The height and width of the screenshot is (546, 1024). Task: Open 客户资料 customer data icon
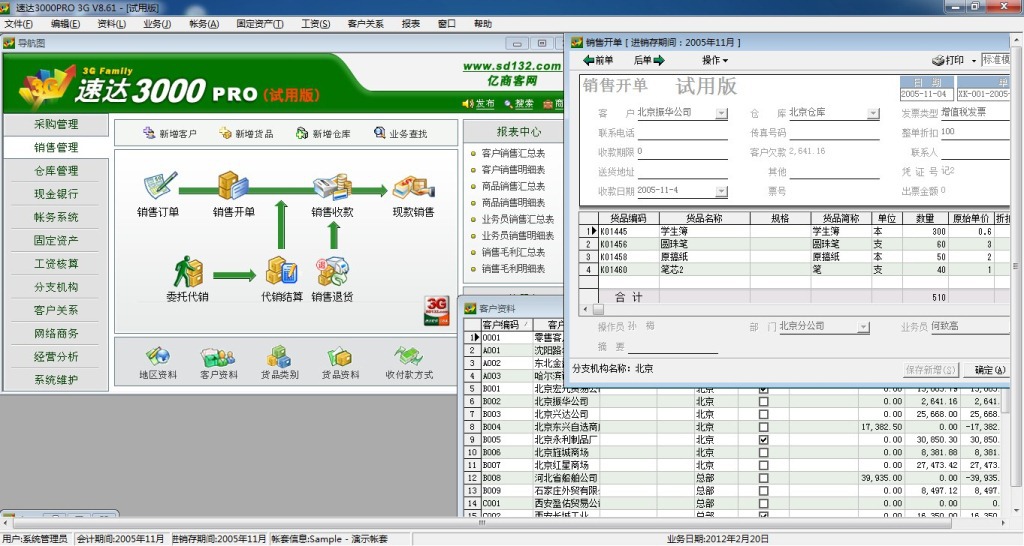[x=218, y=356]
